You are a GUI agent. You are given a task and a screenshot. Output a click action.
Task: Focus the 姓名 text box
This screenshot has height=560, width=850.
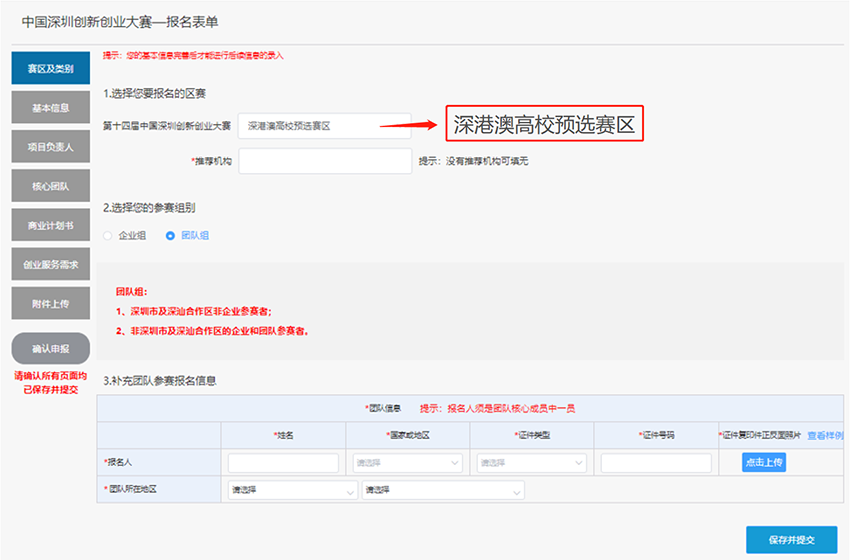[x=283, y=463]
